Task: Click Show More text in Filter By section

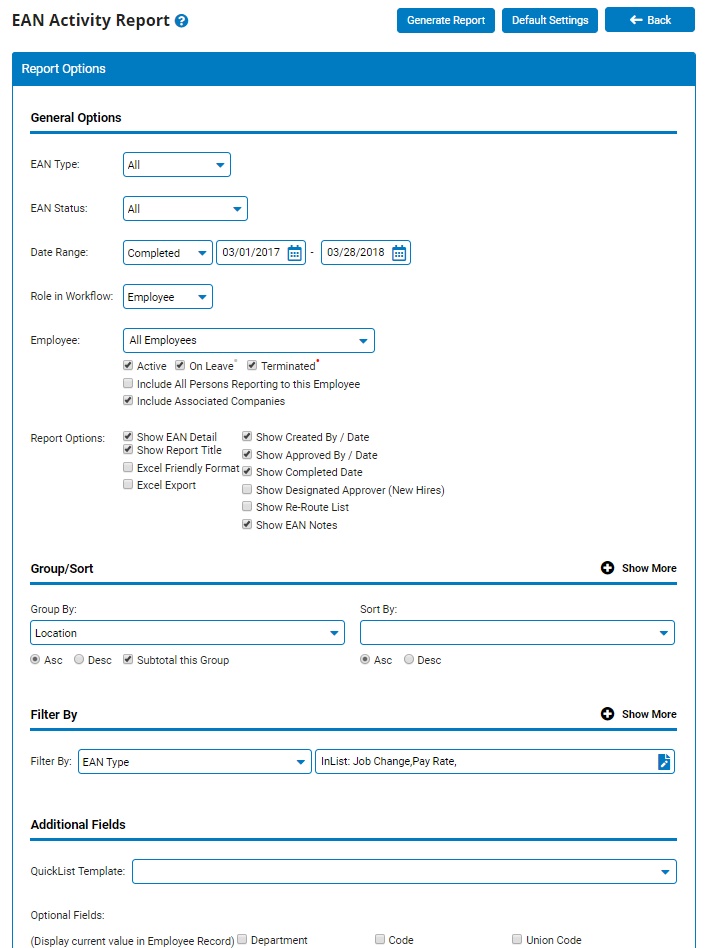Action: pyautogui.click(x=649, y=714)
